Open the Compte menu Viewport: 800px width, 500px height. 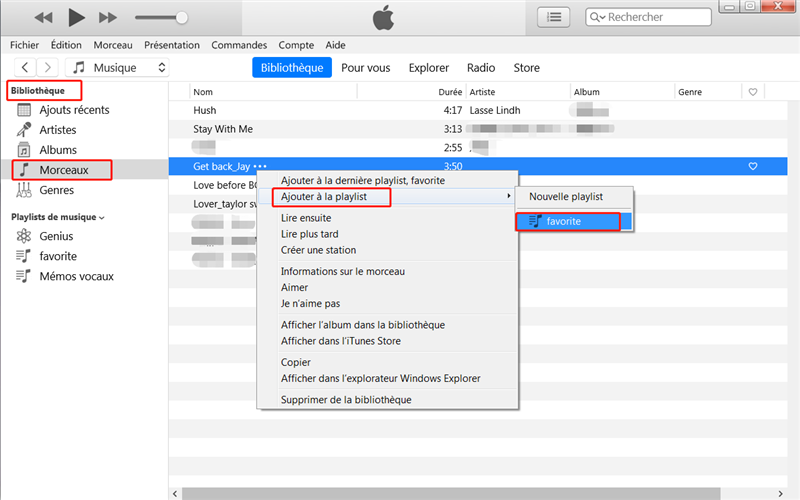coord(296,45)
